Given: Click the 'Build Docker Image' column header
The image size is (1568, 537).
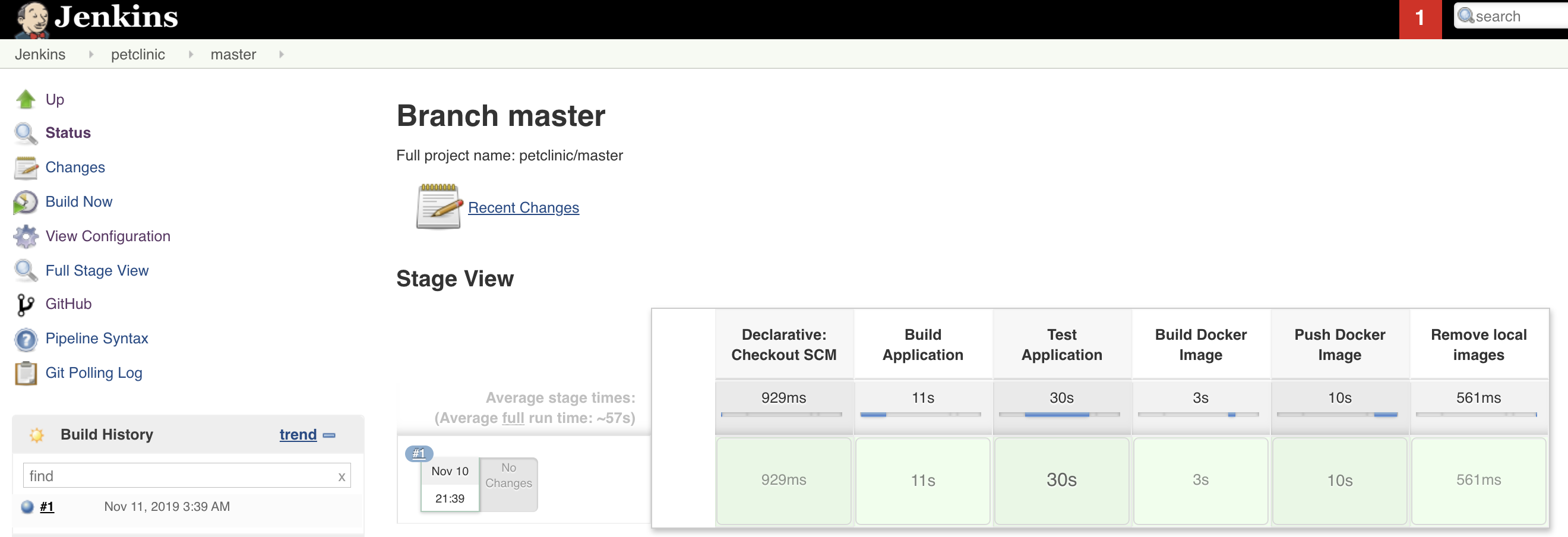Looking at the screenshot, I should point(1200,345).
